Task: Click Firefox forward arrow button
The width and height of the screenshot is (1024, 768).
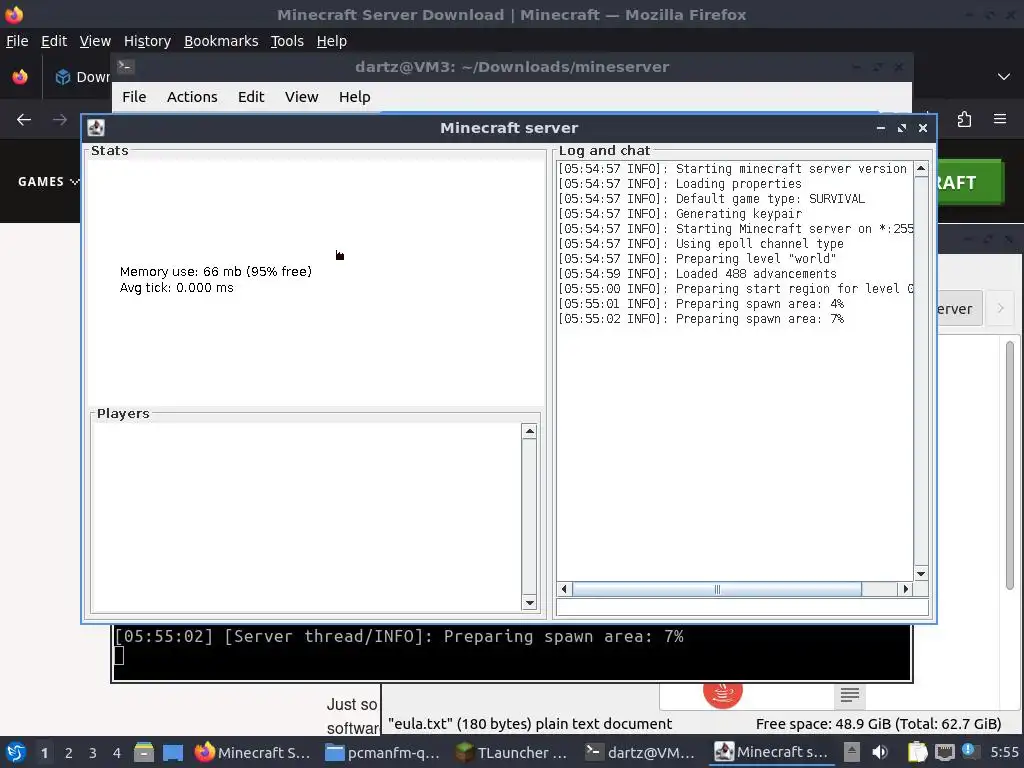Action: point(59,120)
